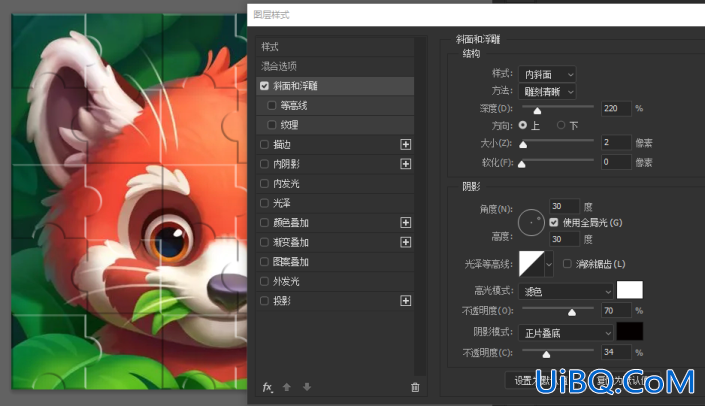This screenshot has height=406, width=705.
Task: Adjust shadow 不透明度(C) slider handle
Action: click(x=546, y=354)
